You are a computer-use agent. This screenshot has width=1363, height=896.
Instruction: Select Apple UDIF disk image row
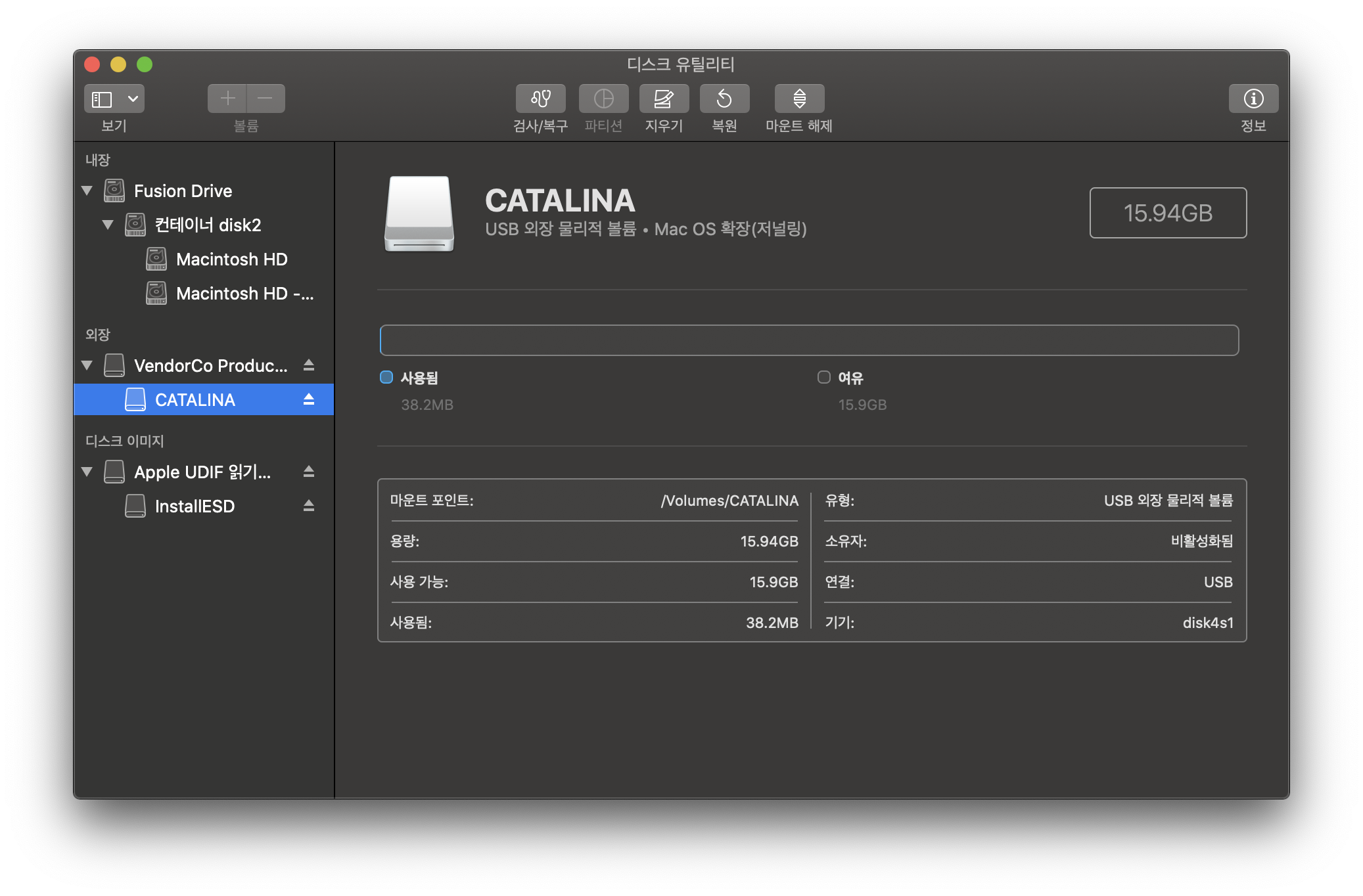coord(204,472)
